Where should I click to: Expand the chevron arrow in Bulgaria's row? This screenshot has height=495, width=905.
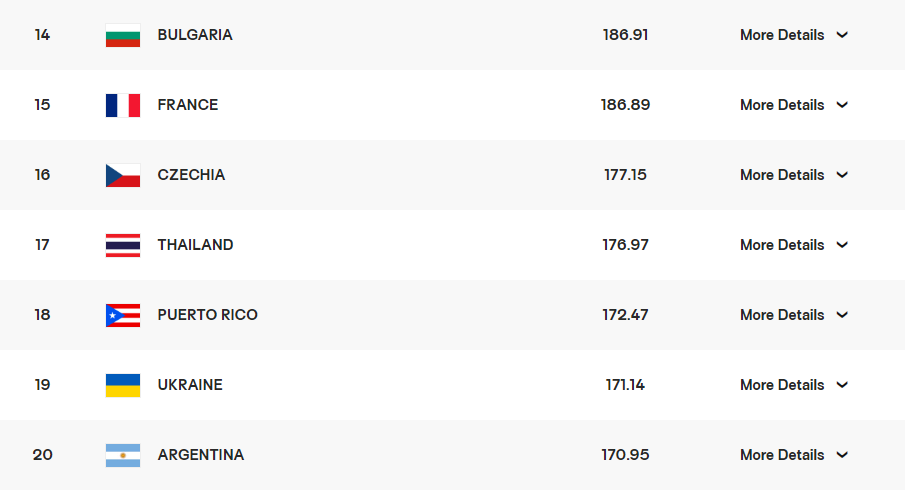coord(842,35)
